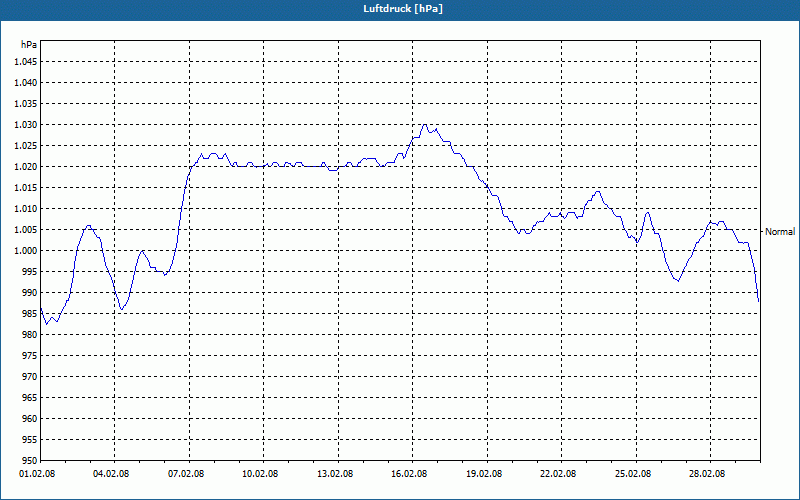Screen dimensions: 800x500
Task: Click the Normal pressure marker label
Action: point(780,232)
